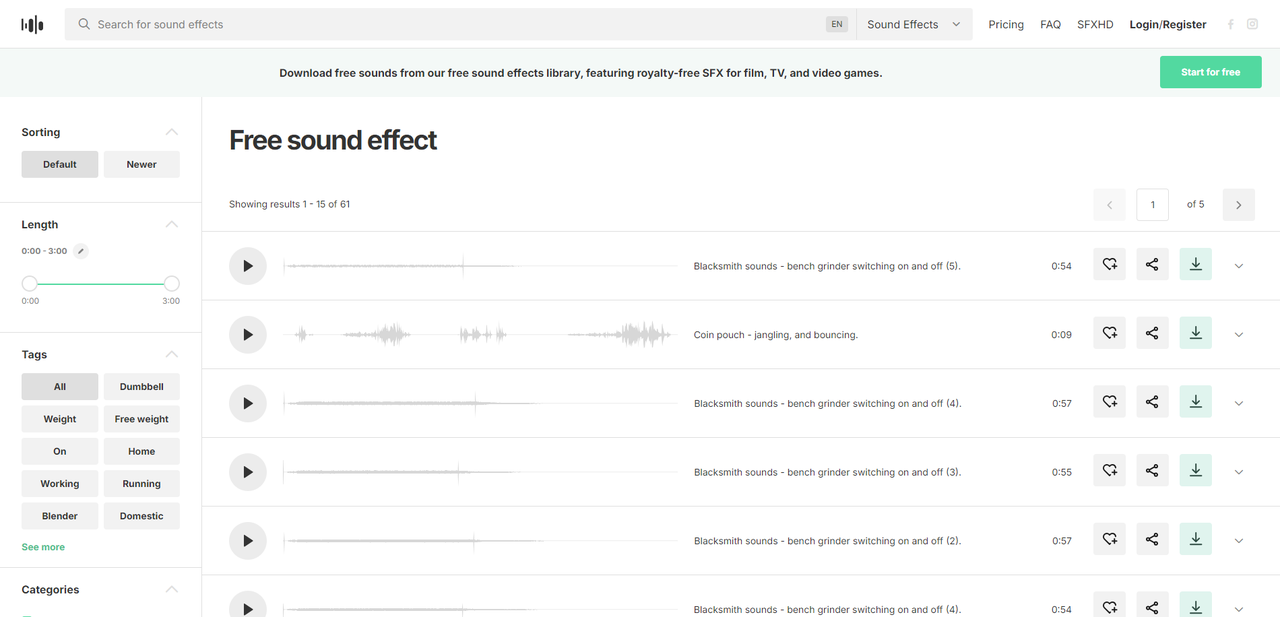
Task: Click the pencil icon to edit length range
Action: coord(81,251)
